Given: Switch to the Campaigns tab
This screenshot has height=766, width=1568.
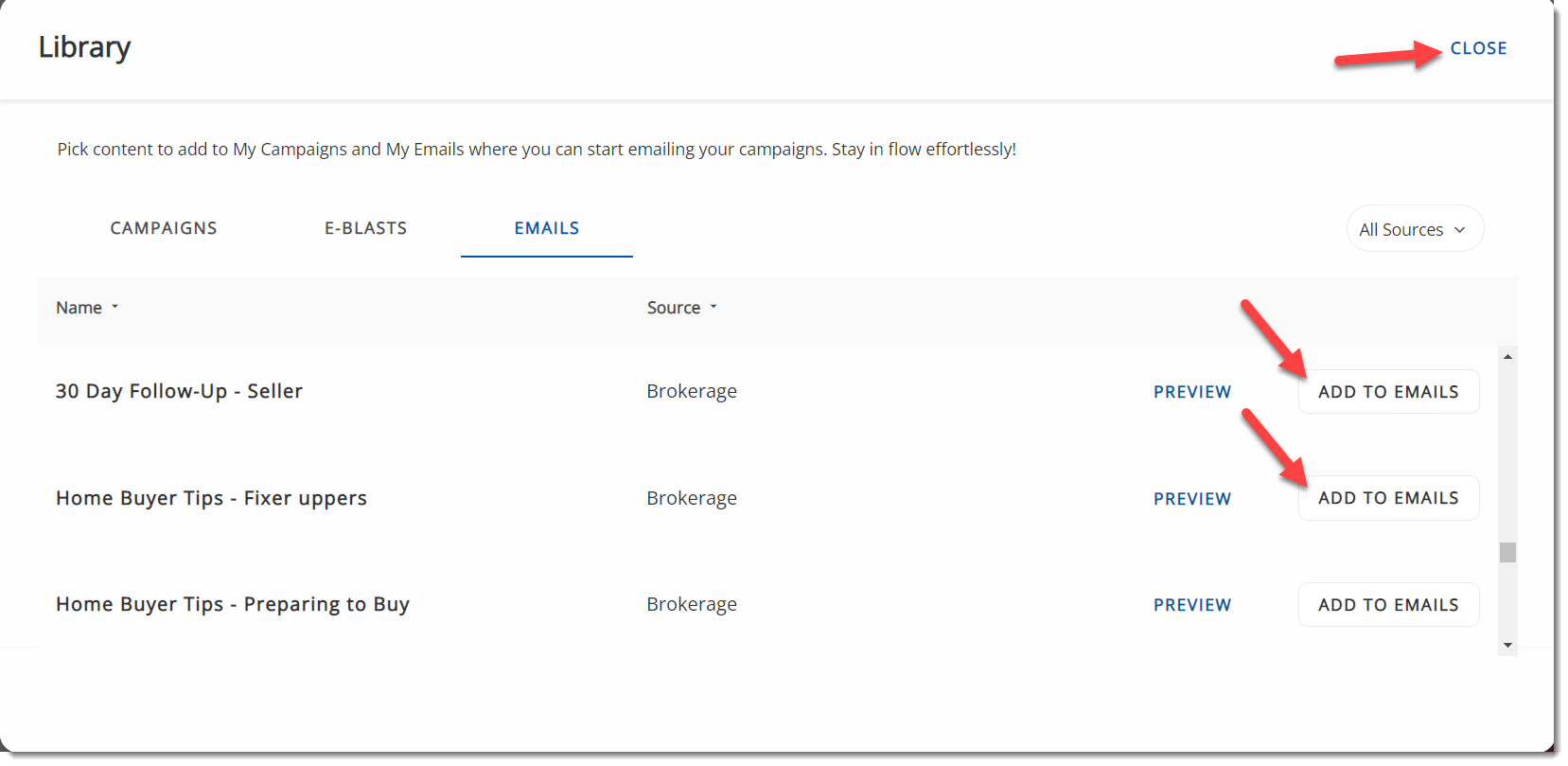Looking at the screenshot, I should pos(164,228).
